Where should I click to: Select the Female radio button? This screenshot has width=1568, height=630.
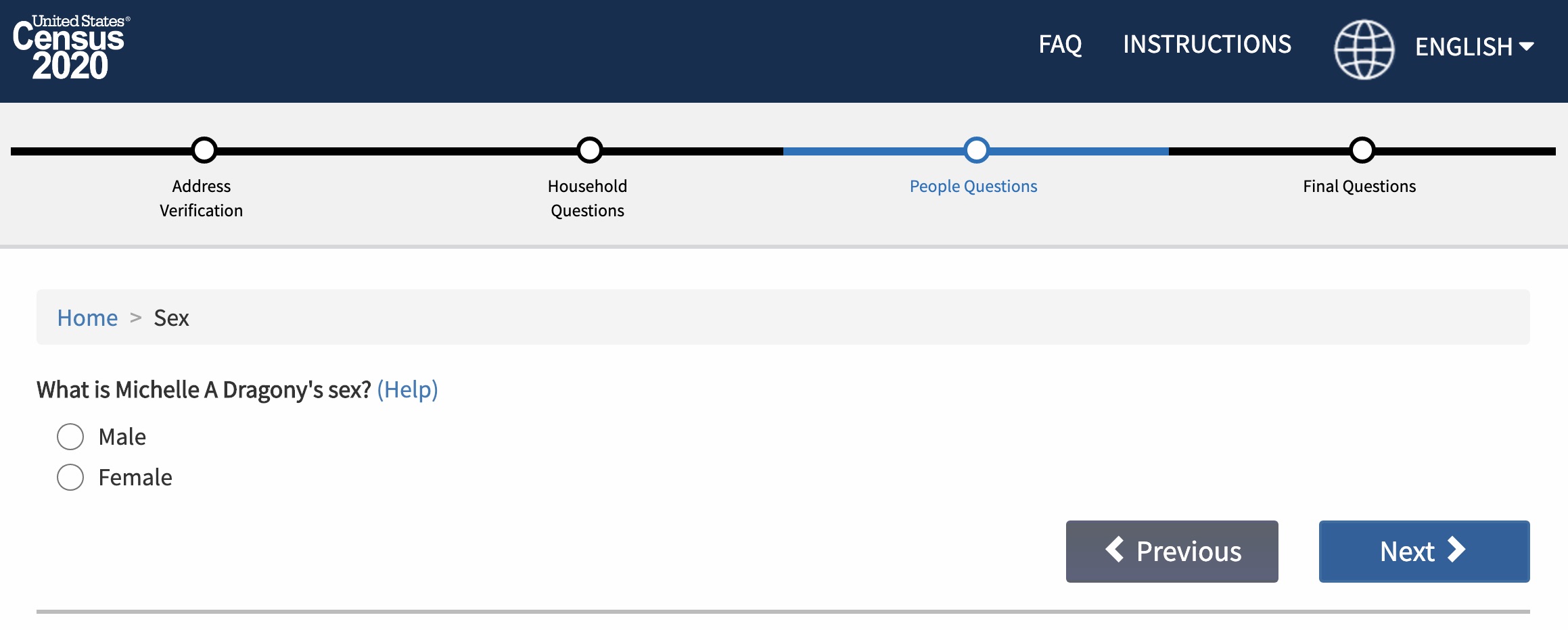70,477
